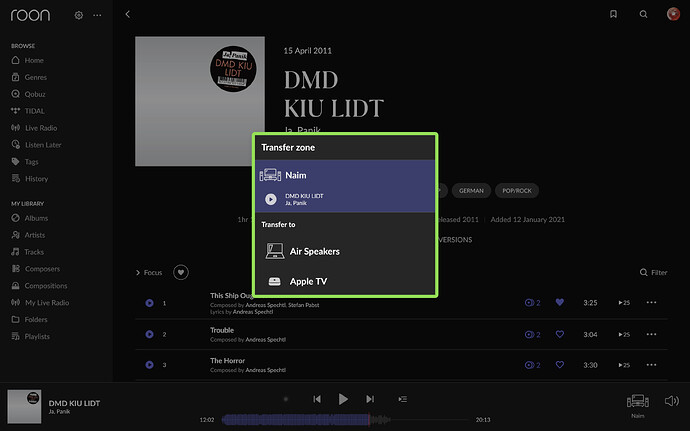The height and width of the screenshot is (431, 690).
Task: Open more options for Trouble
Action: coord(652,334)
